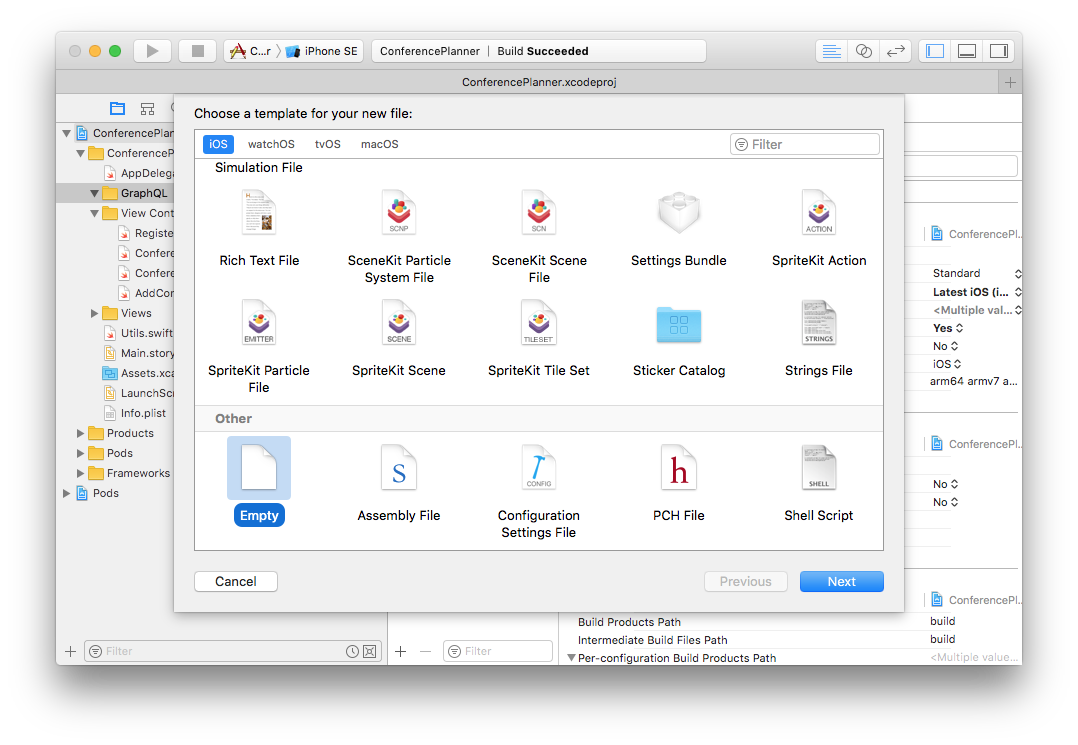The height and width of the screenshot is (745, 1078).
Task: Expand the Pods folder group
Action: (x=80, y=453)
